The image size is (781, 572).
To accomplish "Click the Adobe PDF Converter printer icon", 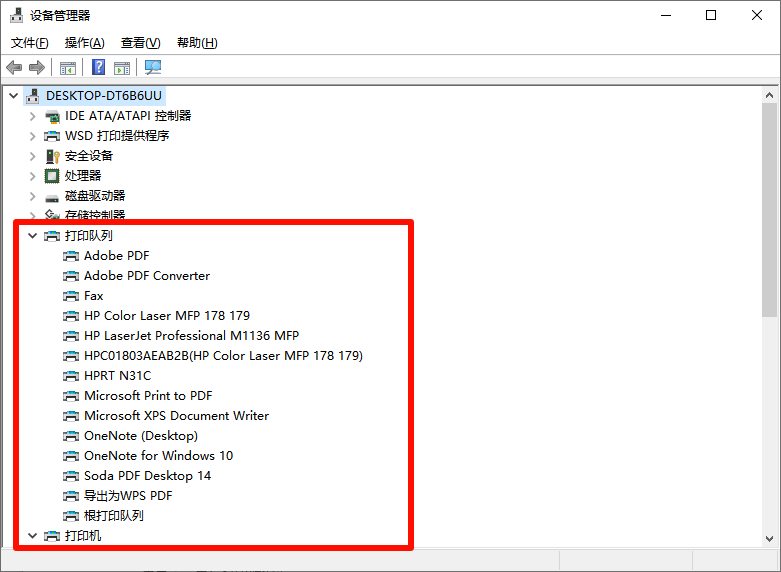I will tap(71, 276).
